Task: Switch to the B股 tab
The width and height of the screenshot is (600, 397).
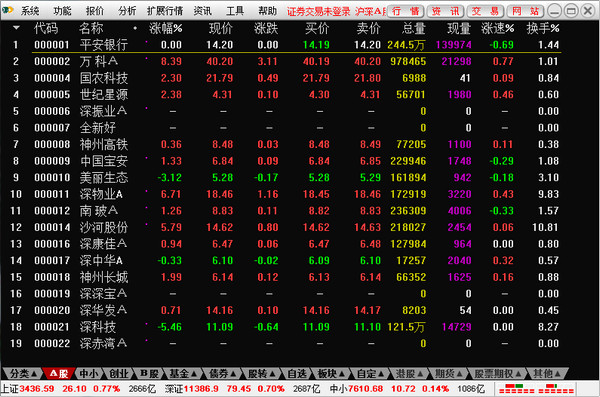Action: click(x=149, y=373)
